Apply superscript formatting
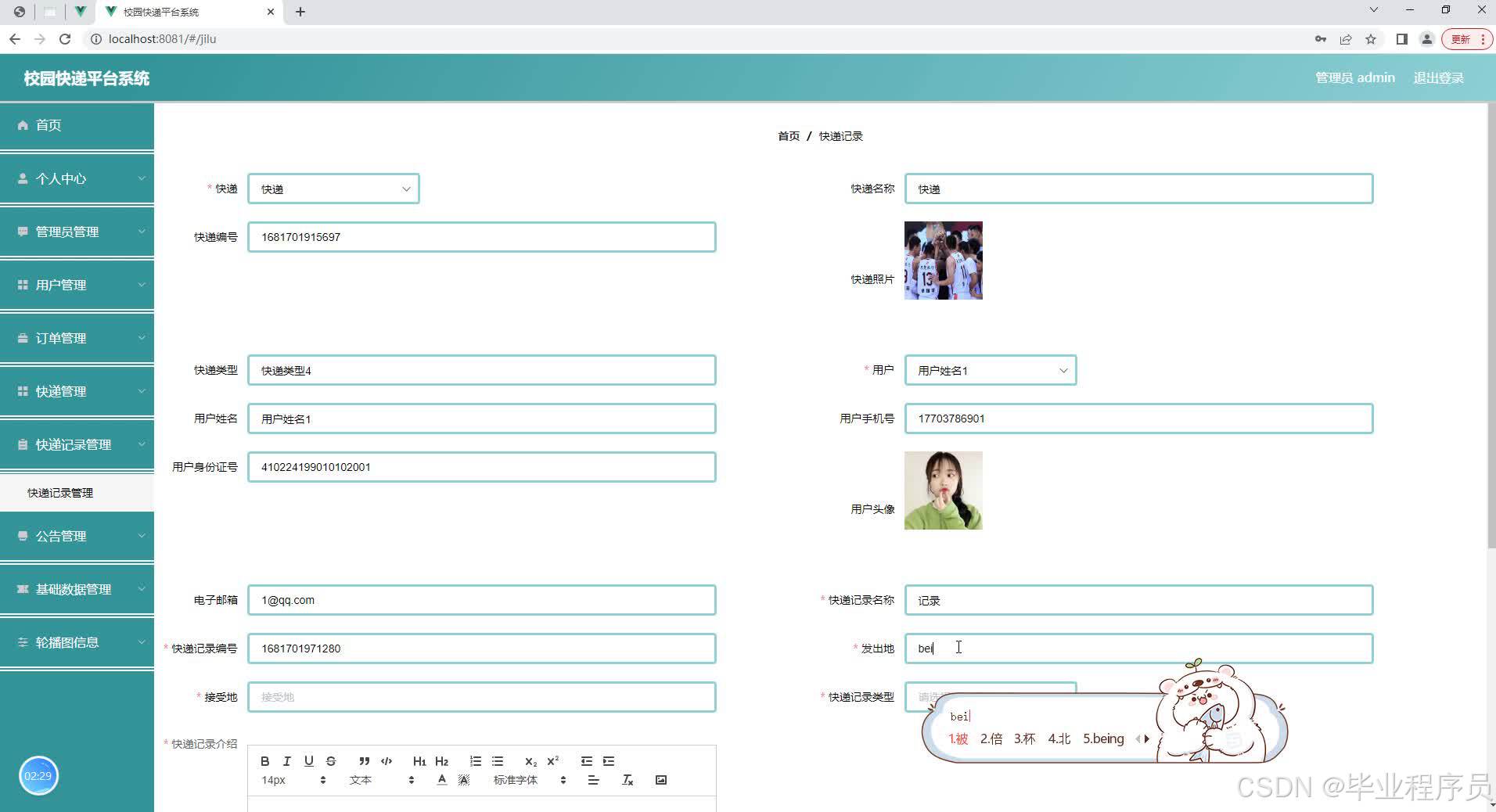Viewport: 1496px width, 812px height. click(x=552, y=761)
